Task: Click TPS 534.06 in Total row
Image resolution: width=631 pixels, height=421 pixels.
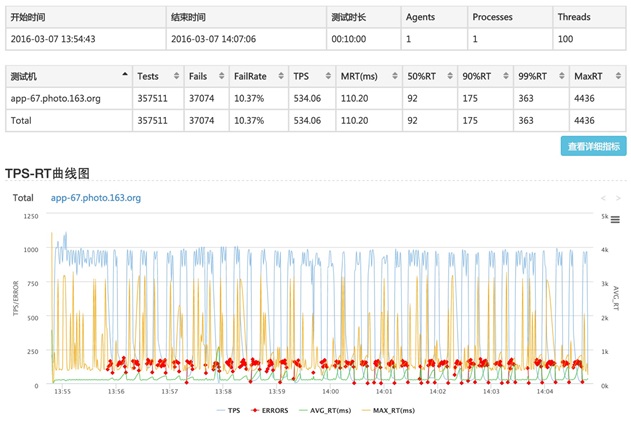Action: (307, 120)
